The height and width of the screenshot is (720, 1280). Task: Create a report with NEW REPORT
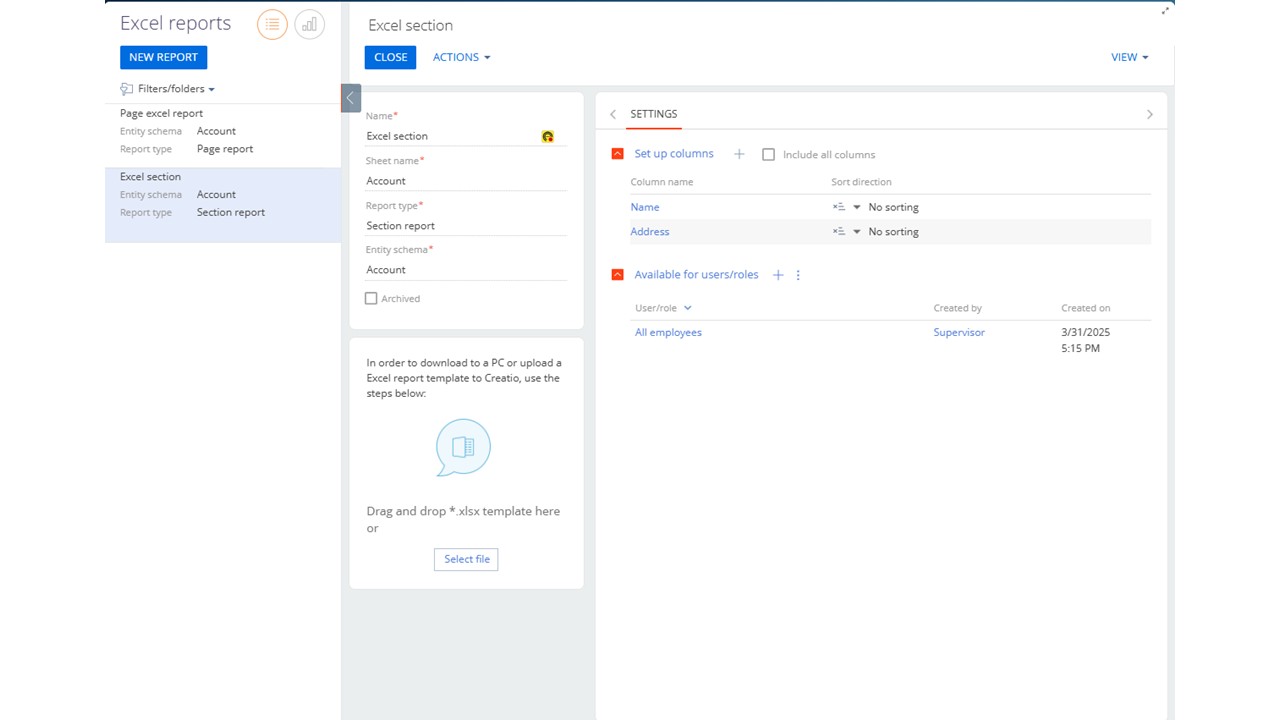coord(163,57)
